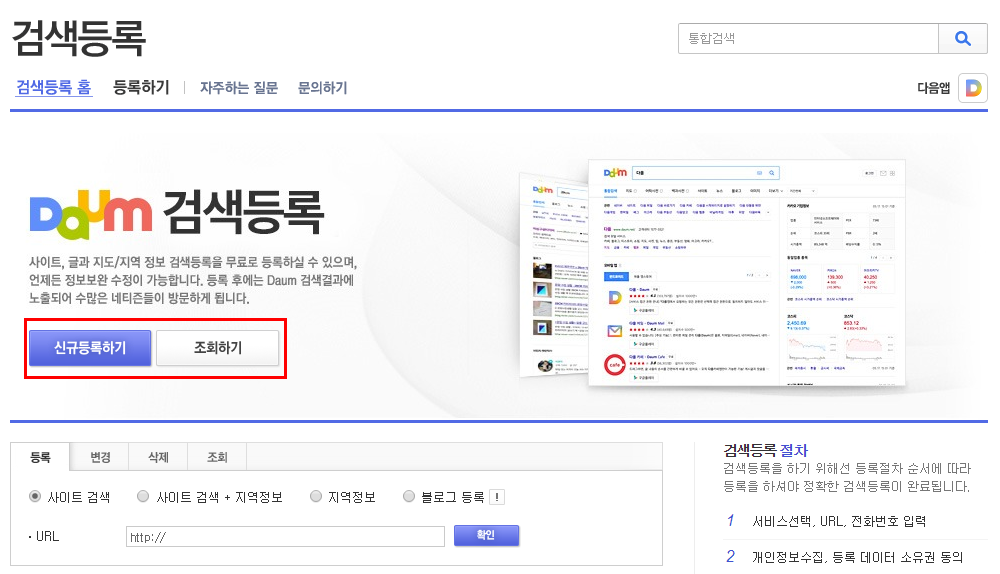Click step 2 개인정보수집 동의 text
Viewport: 1000px width, 574px height.
tap(857, 557)
